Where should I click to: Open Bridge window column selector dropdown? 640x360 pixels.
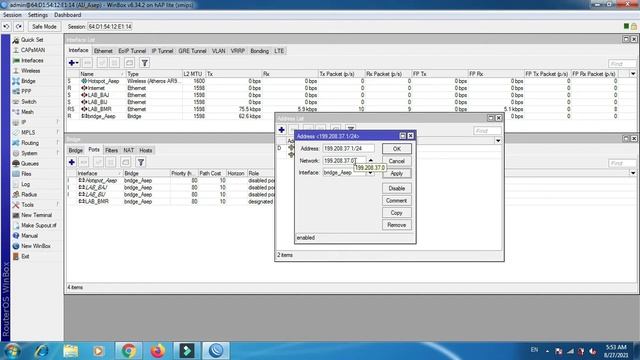tap(633, 173)
